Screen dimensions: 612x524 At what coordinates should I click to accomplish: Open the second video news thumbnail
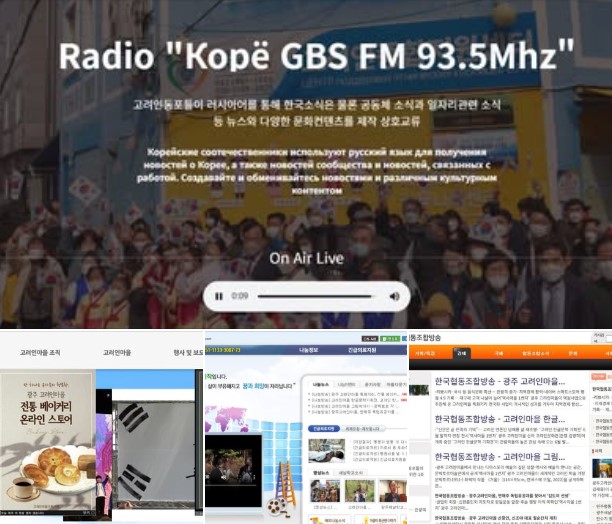[x=359, y=490]
